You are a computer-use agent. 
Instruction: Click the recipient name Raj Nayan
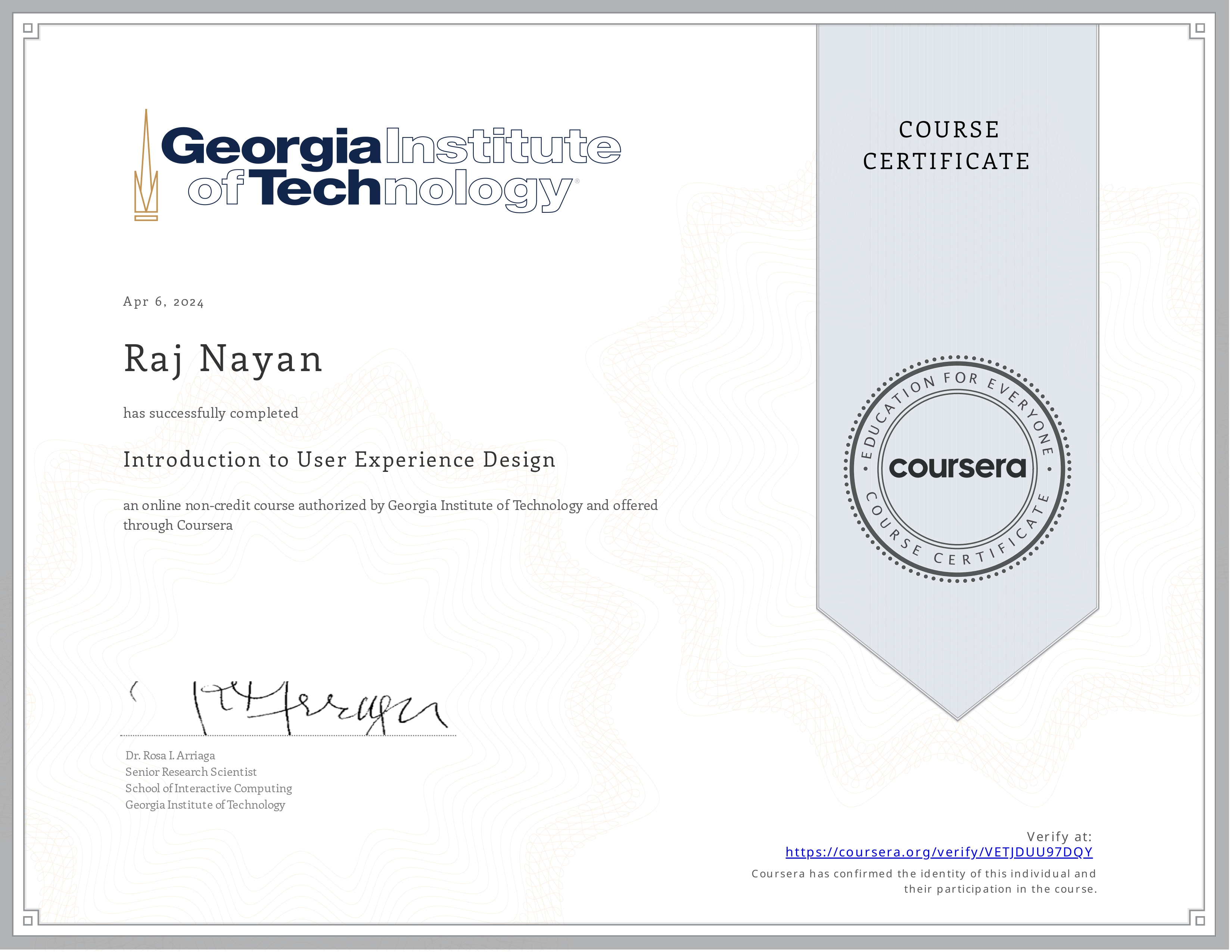[223, 360]
